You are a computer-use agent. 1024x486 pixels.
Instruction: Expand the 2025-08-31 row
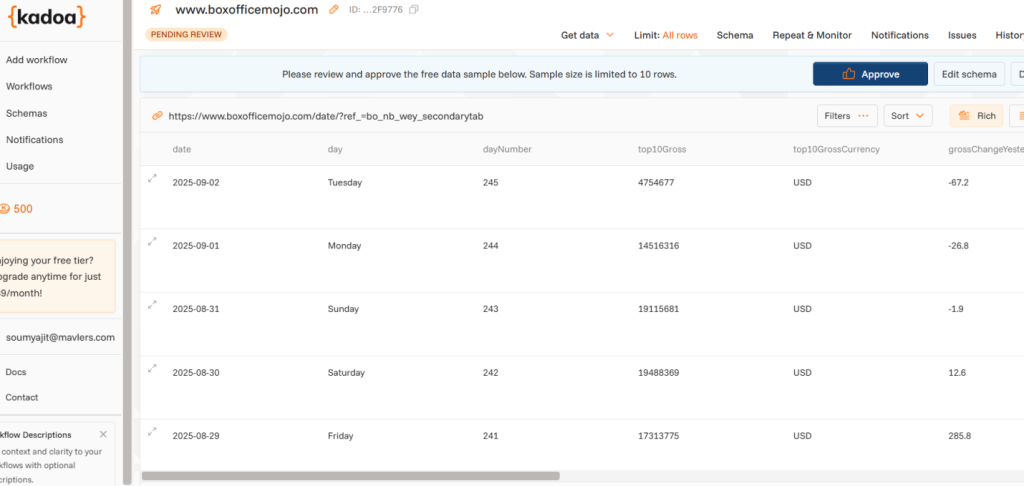coord(152,304)
